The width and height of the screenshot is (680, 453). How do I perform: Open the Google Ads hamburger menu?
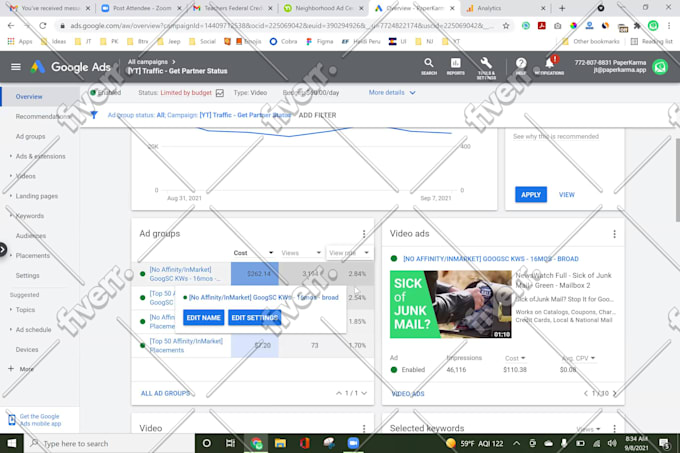(x=16, y=67)
